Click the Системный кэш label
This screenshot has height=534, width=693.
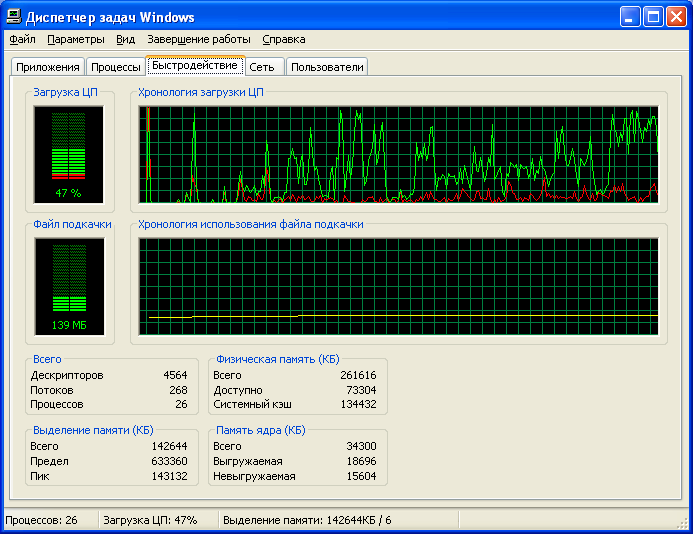[252, 404]
